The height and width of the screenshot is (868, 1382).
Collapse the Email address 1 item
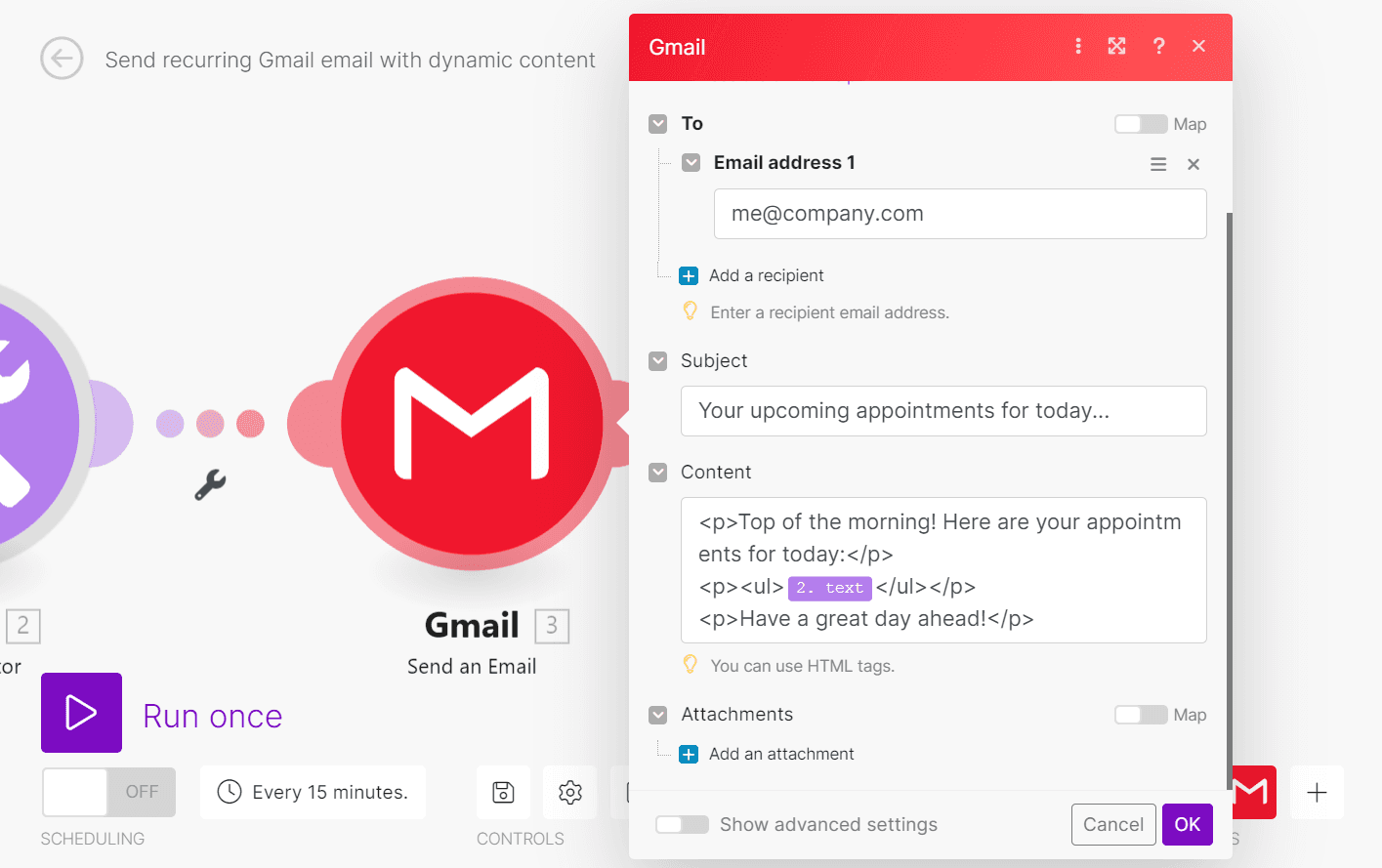(x=691, y=162)
